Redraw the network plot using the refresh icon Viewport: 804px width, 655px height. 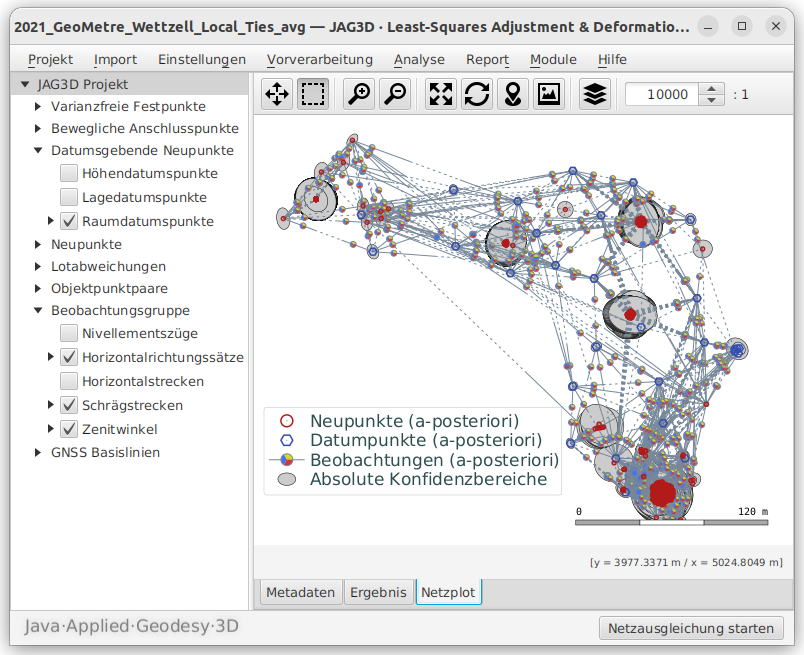(477, 94)
